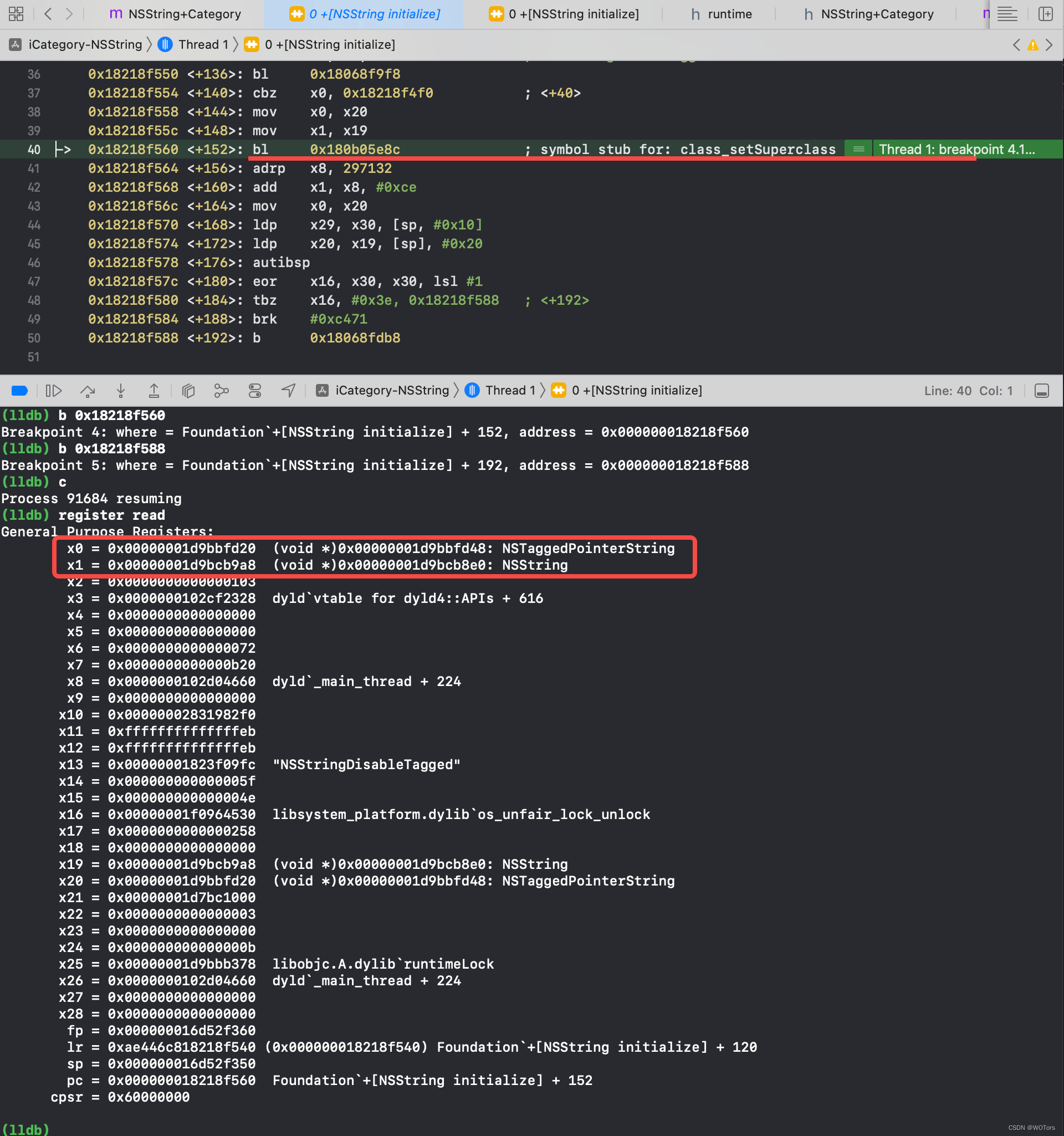The height and width of the screenshot is (1136, 1064).
Task: Go forward in editor history
Action: coord(69,14)
